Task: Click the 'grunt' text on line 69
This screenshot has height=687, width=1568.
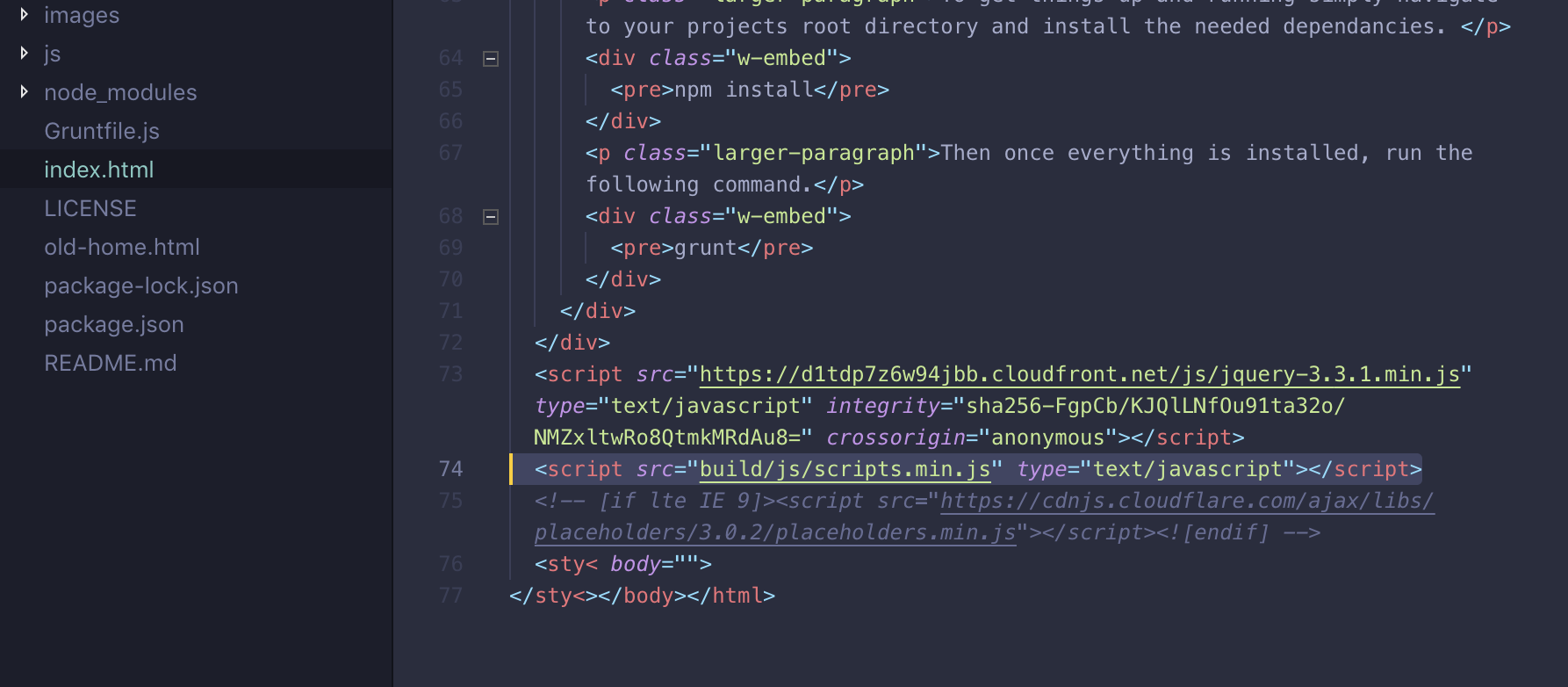Action: [706, 248]
